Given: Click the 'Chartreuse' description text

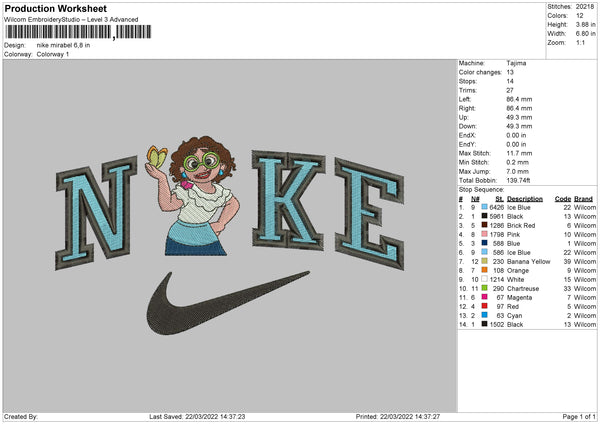Looking at the screenshot, I should [x=523, y=289].
